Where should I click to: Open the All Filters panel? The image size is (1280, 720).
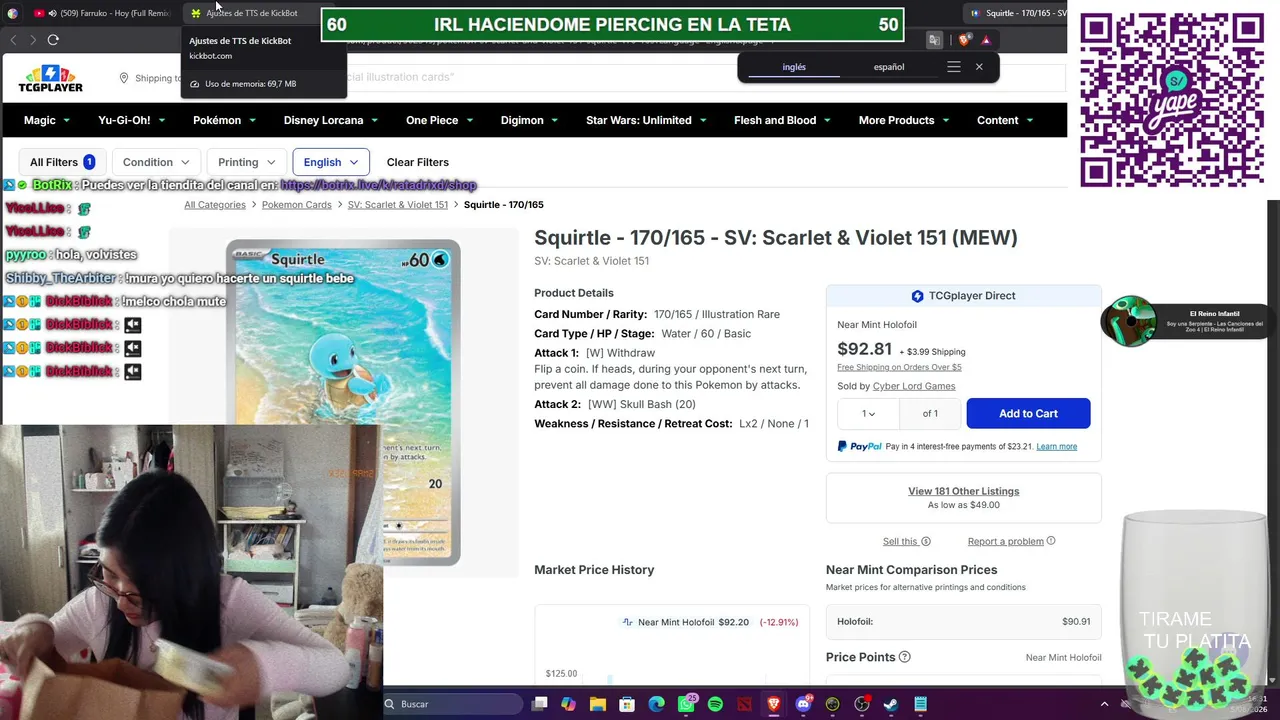tap(61, 162)
